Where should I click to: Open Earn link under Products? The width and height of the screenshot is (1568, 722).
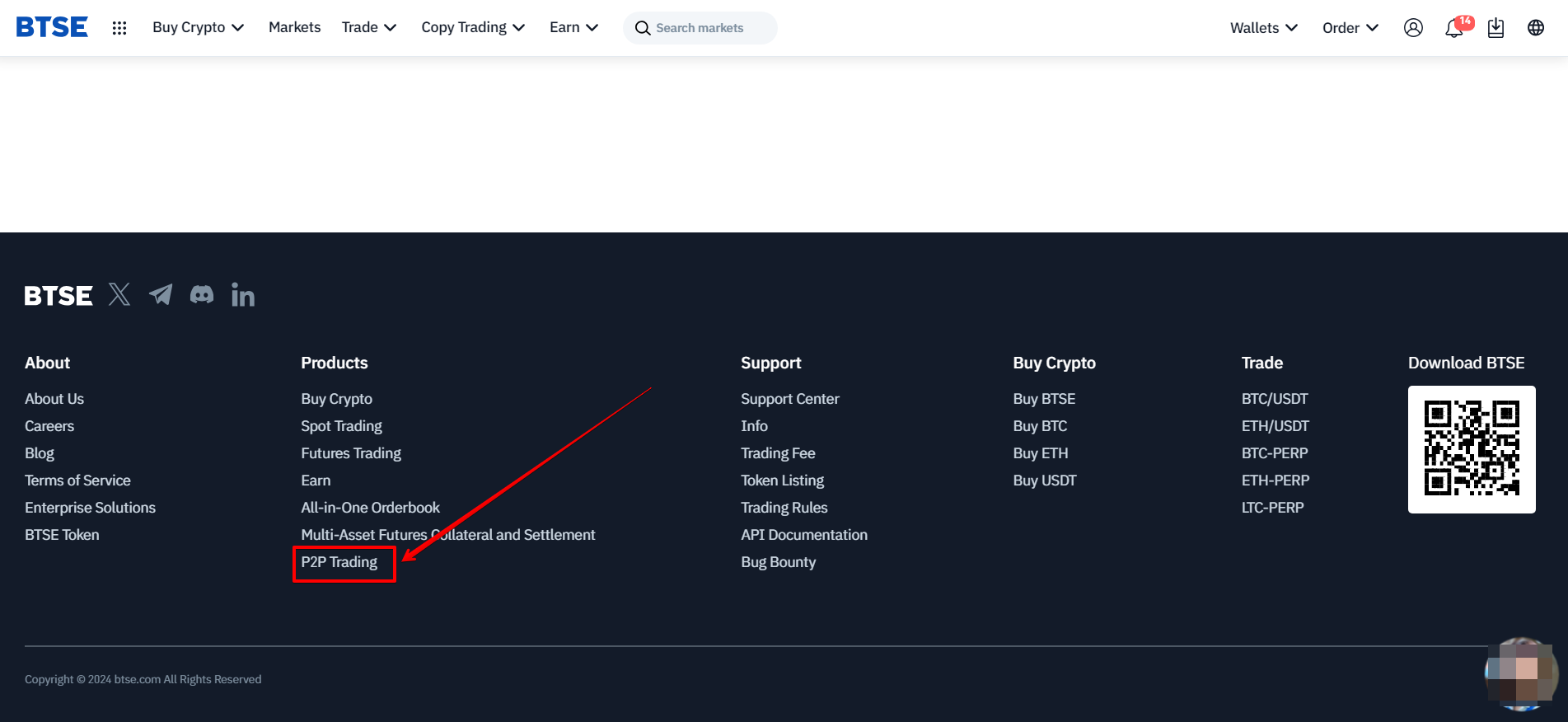click(316, 481)
